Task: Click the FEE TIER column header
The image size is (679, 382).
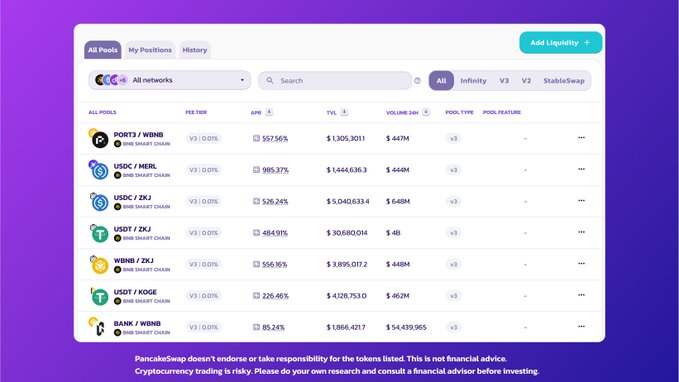Action: pos(196,112)
